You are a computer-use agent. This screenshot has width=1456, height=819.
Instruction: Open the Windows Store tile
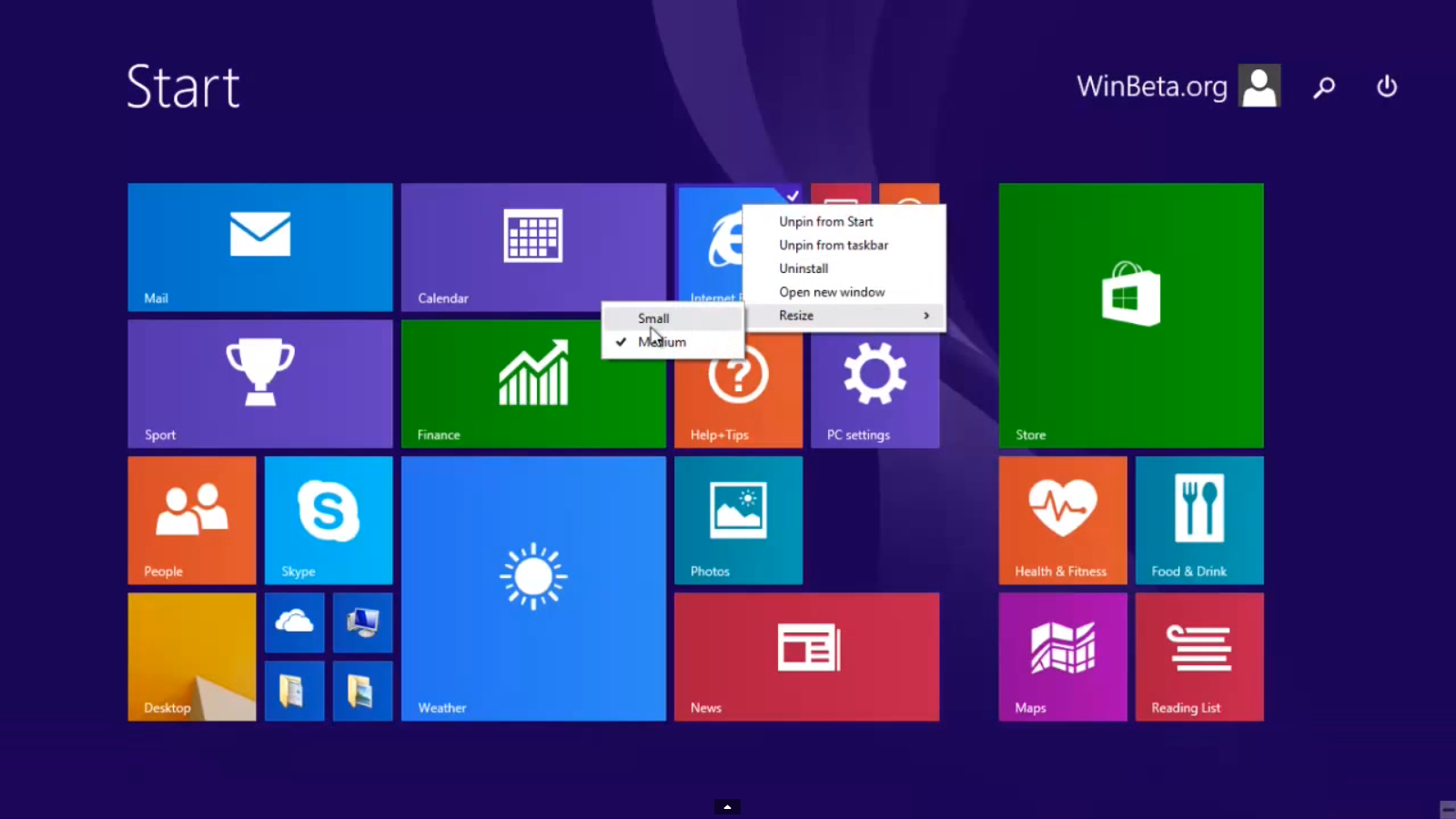pyautogui.click(x=1130, y=315)
